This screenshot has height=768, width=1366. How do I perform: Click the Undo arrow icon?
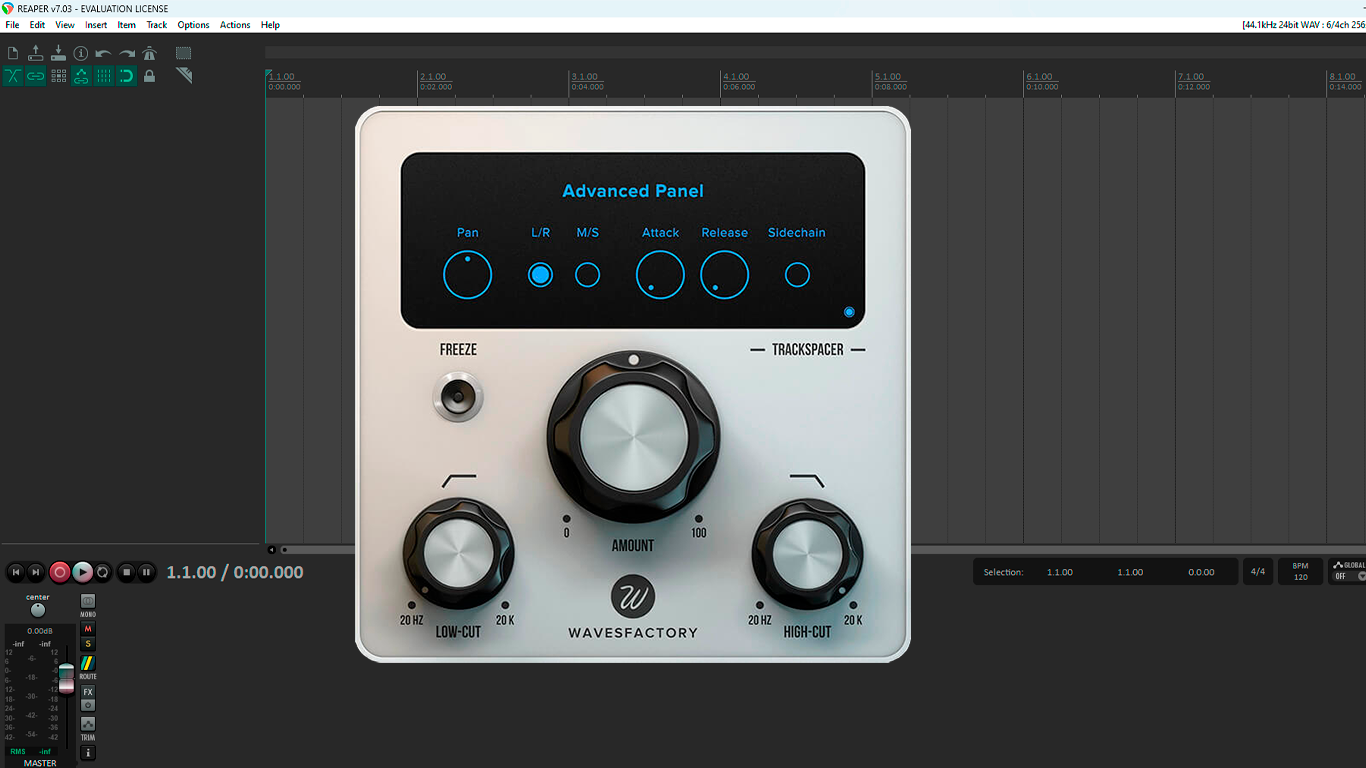(x=104, y=53)
